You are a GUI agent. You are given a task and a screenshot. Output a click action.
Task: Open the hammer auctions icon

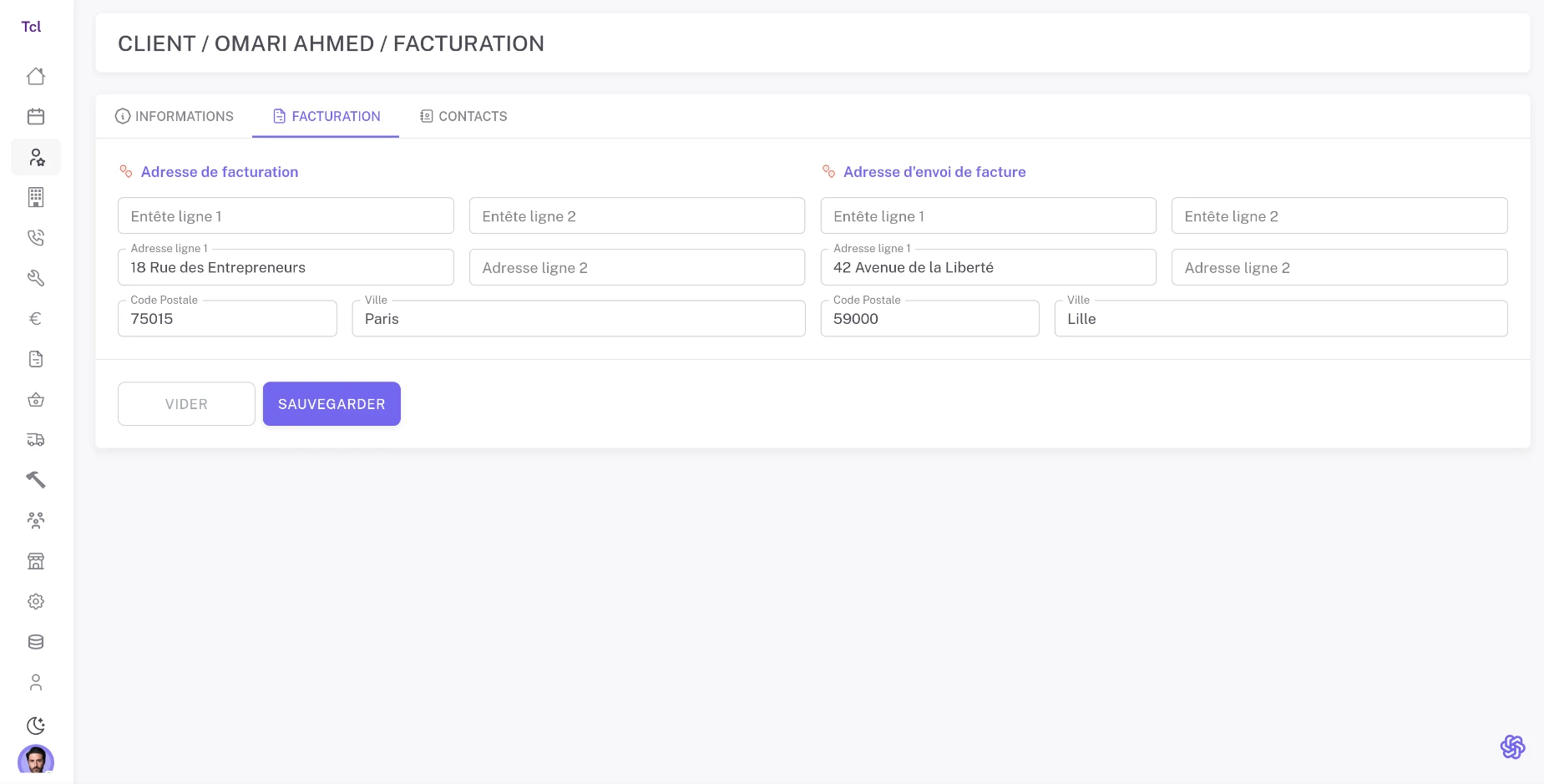pyautogui.click(x=36, y=479)
